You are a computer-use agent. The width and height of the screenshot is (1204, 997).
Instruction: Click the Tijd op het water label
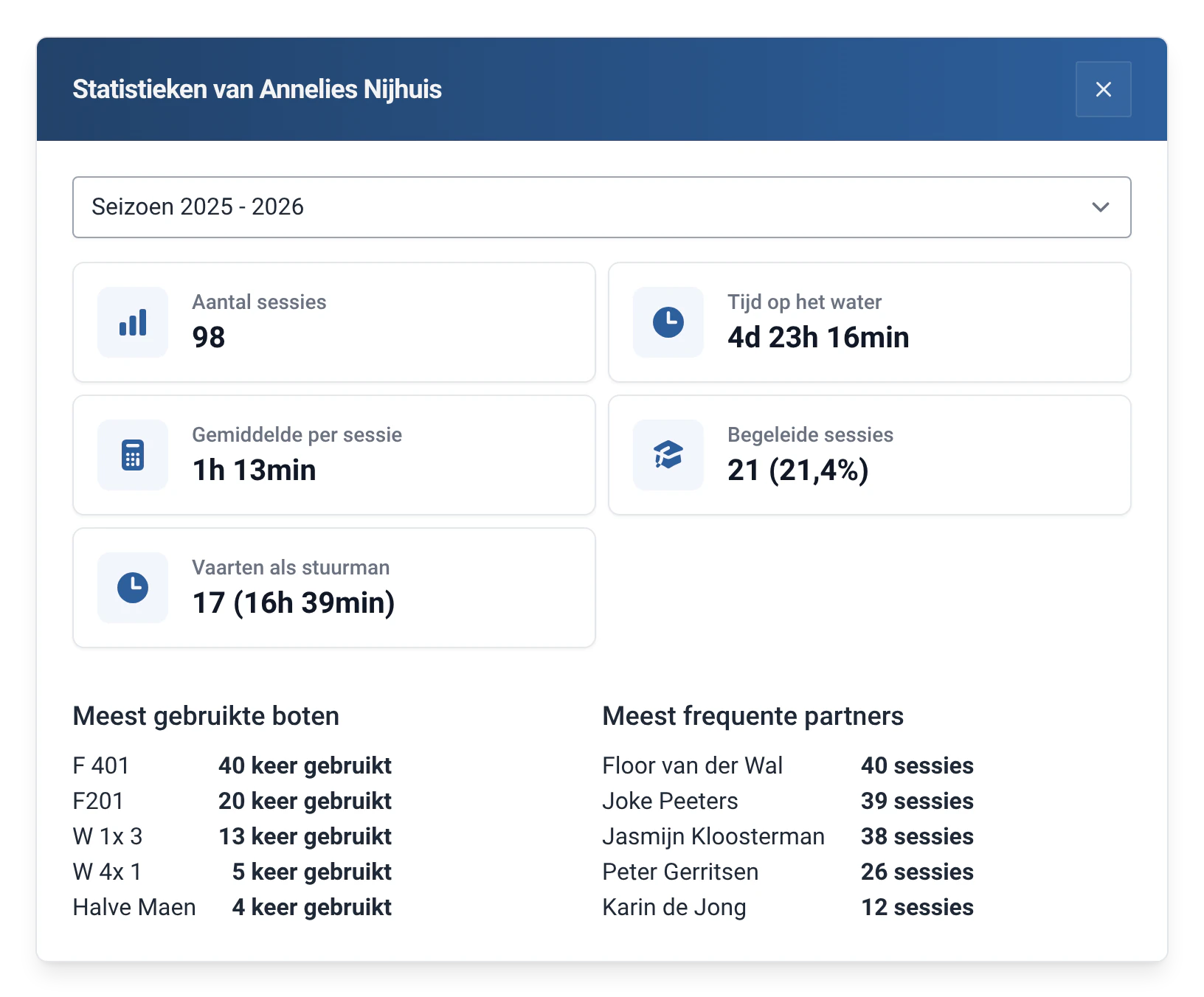pos(804,302)
